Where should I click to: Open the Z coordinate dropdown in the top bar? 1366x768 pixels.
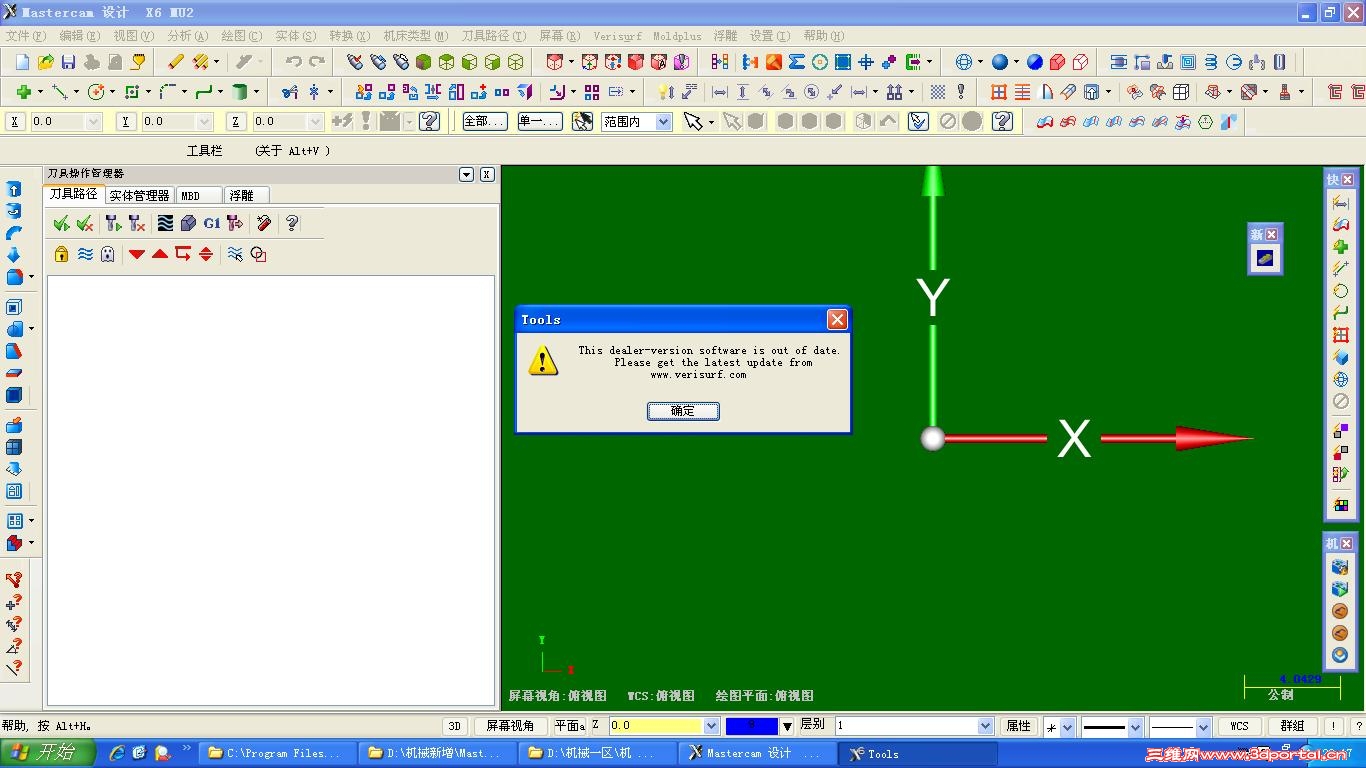pos(315,122)
